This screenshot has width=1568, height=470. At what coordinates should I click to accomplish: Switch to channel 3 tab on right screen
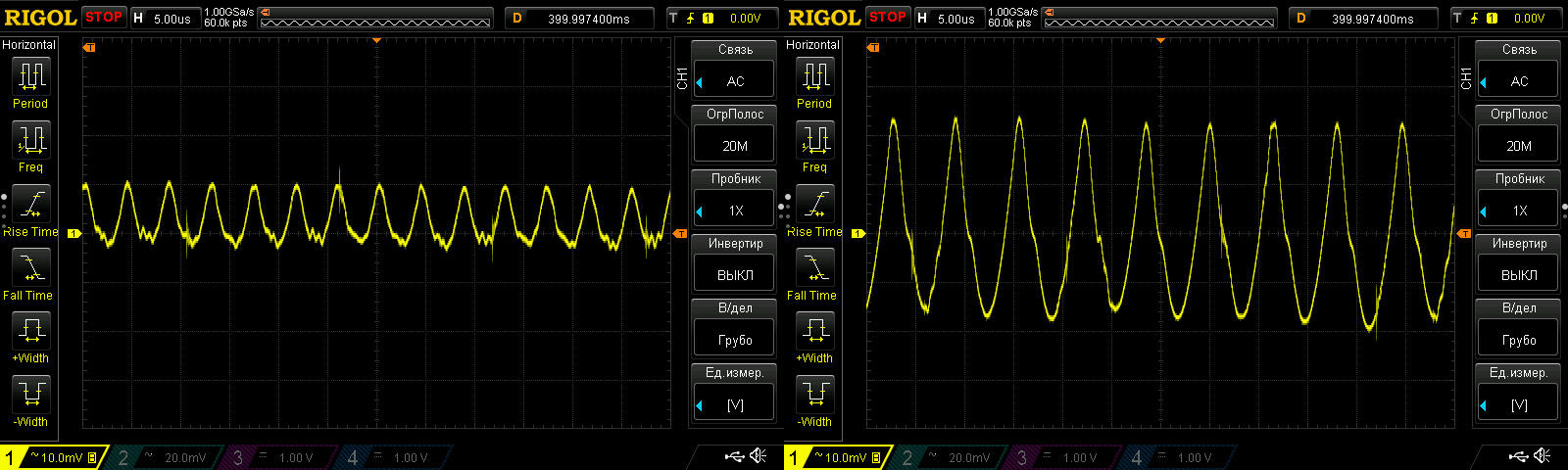click(1065, 457)
